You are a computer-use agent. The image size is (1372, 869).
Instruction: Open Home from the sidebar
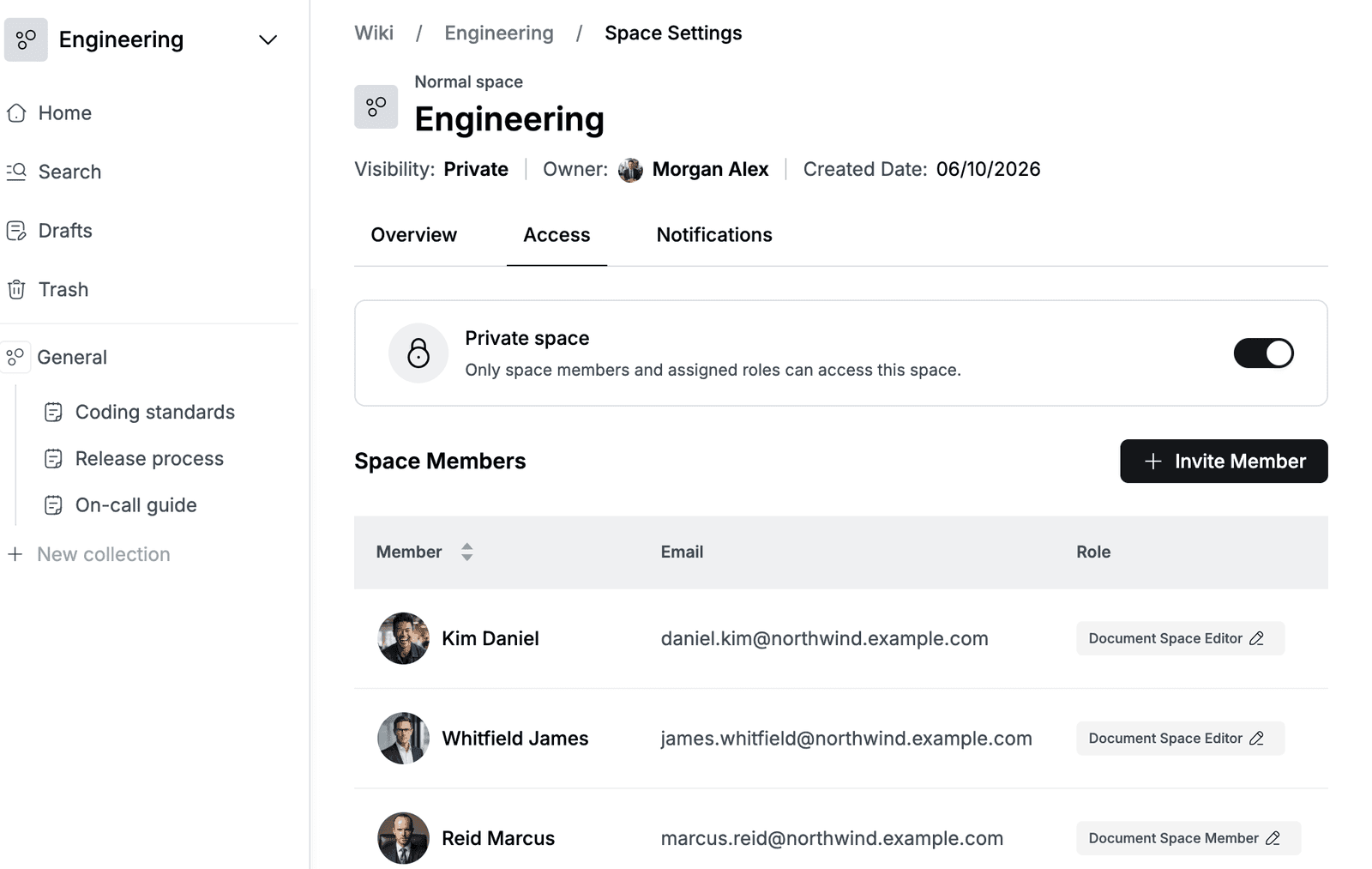click(x=65, y=113)
